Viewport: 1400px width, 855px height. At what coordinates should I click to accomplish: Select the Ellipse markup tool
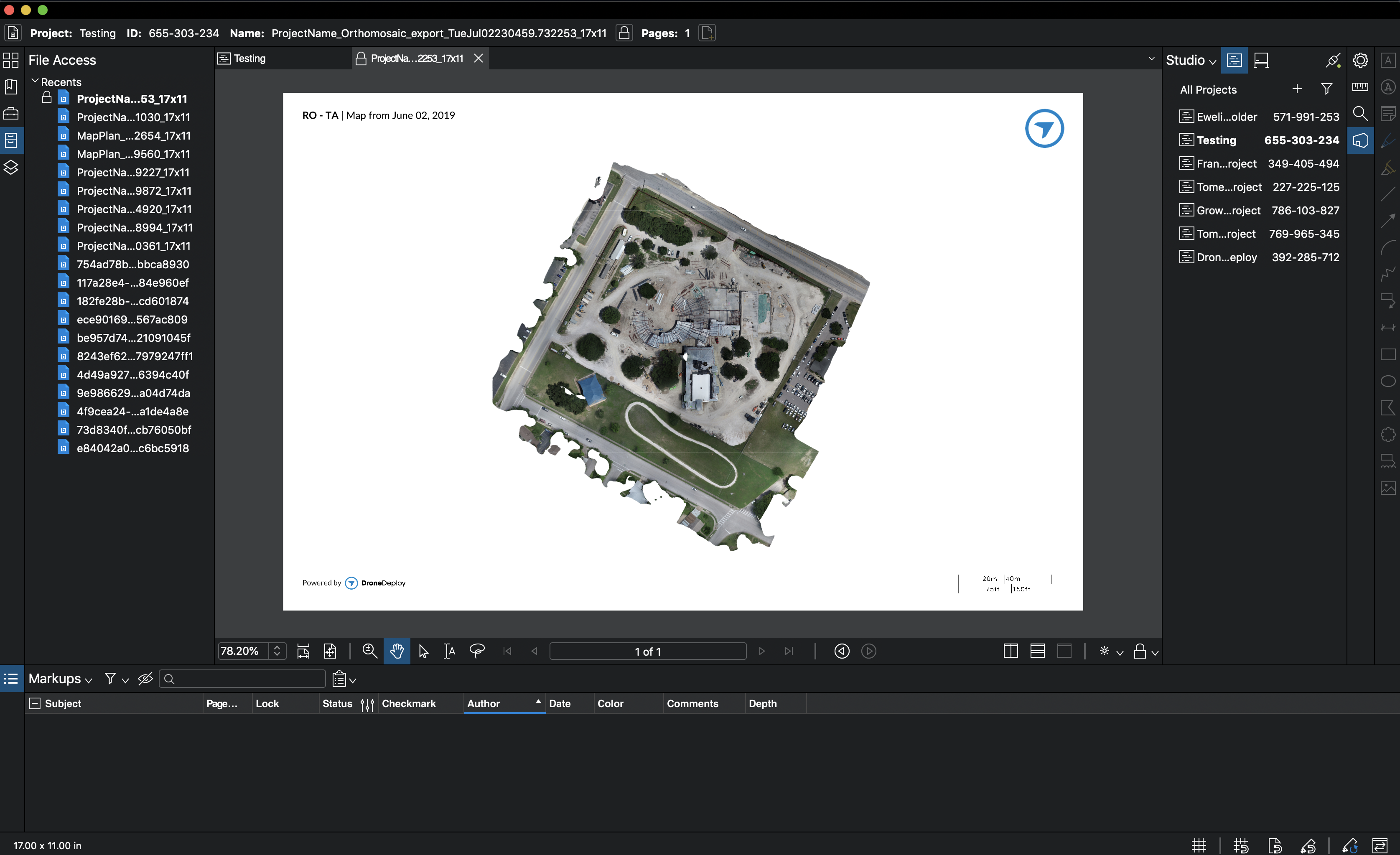[x=1387, y=381]
